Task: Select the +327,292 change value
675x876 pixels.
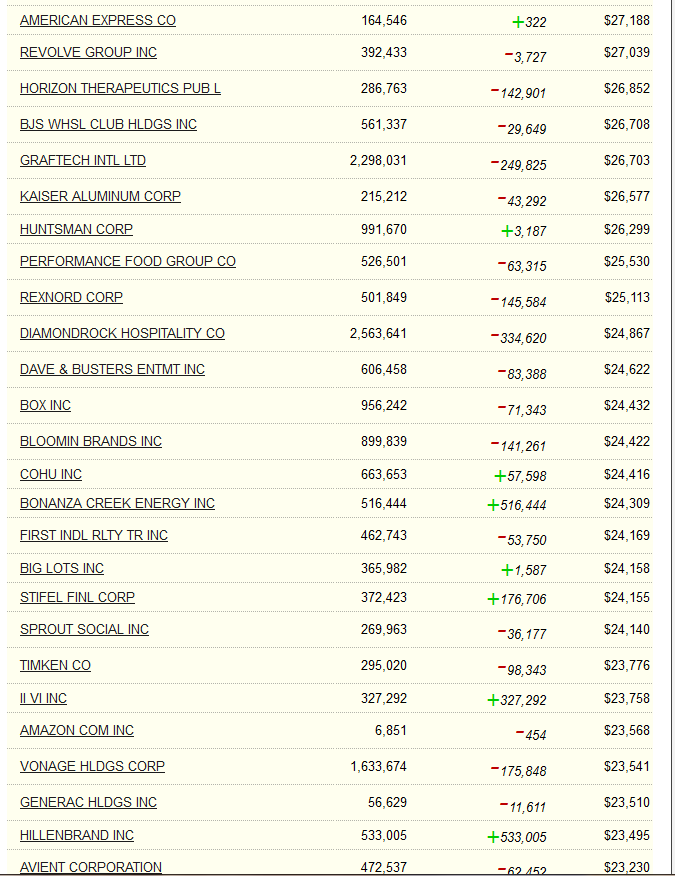Action: (517, 701)
